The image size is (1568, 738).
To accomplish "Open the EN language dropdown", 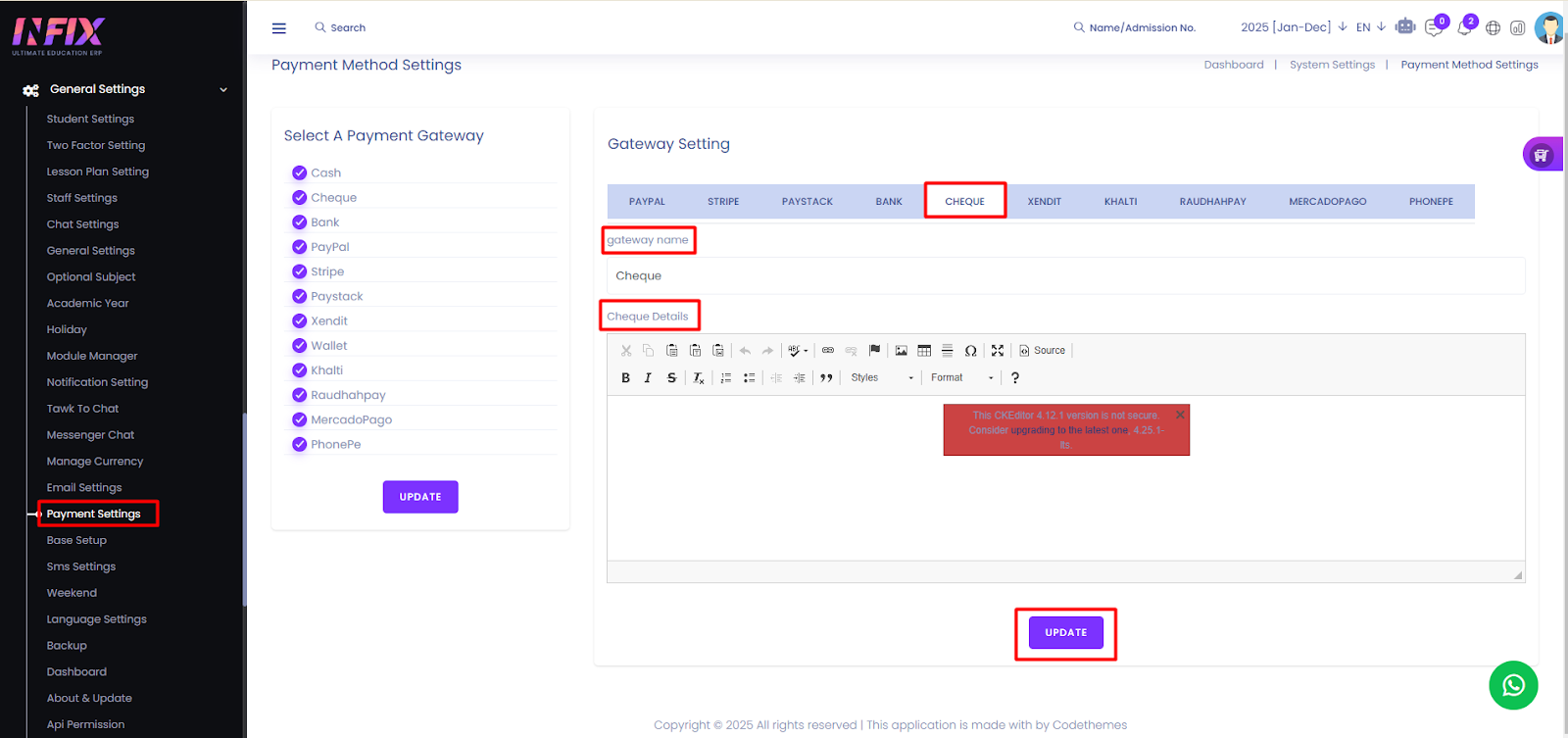I will click(x=1370, y=27).
